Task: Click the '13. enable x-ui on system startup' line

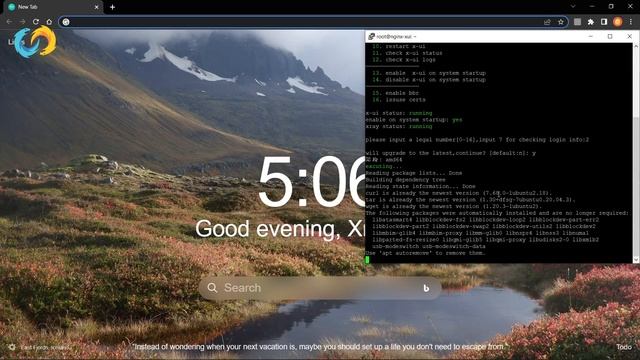Action: point(429,73)
